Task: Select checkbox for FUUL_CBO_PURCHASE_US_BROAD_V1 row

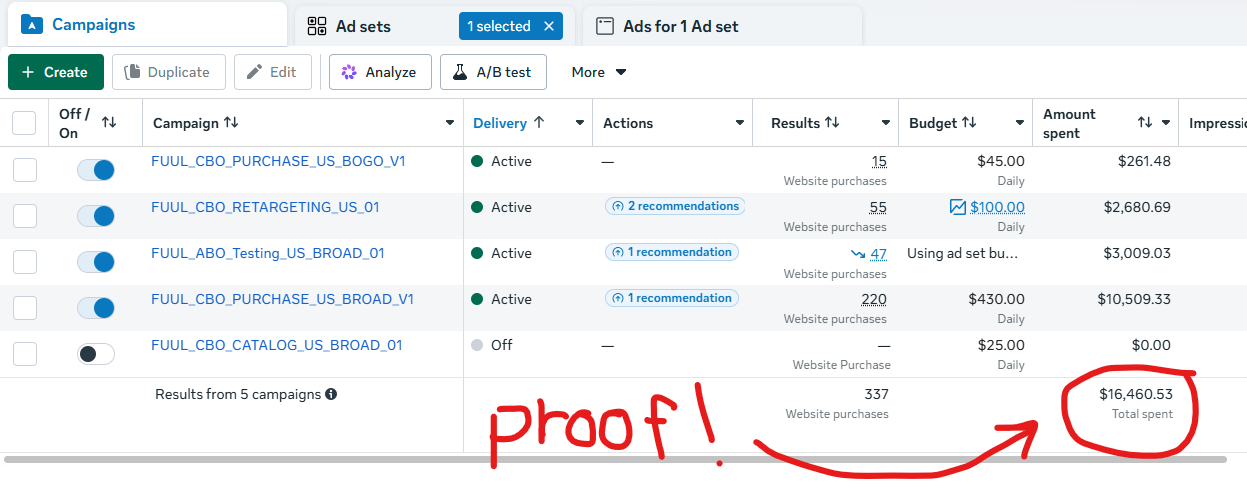Action: (25, 308)
